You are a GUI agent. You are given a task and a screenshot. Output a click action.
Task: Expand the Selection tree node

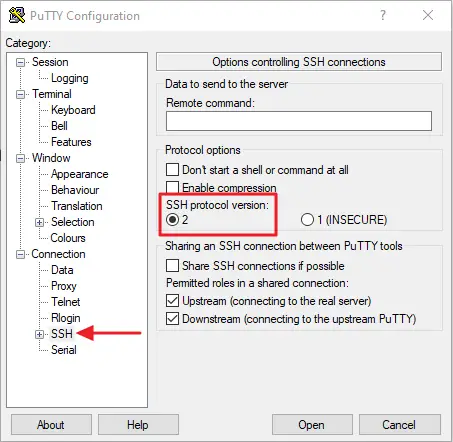[x=40, y=222]
